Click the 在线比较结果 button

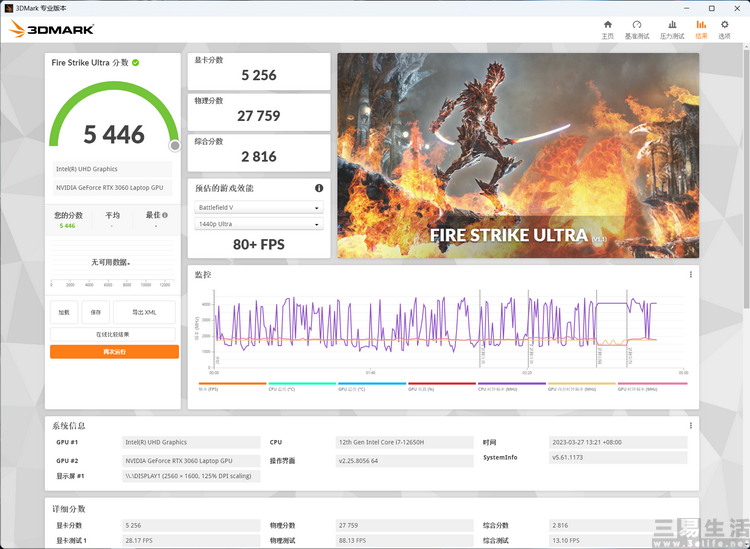[113, 334]
